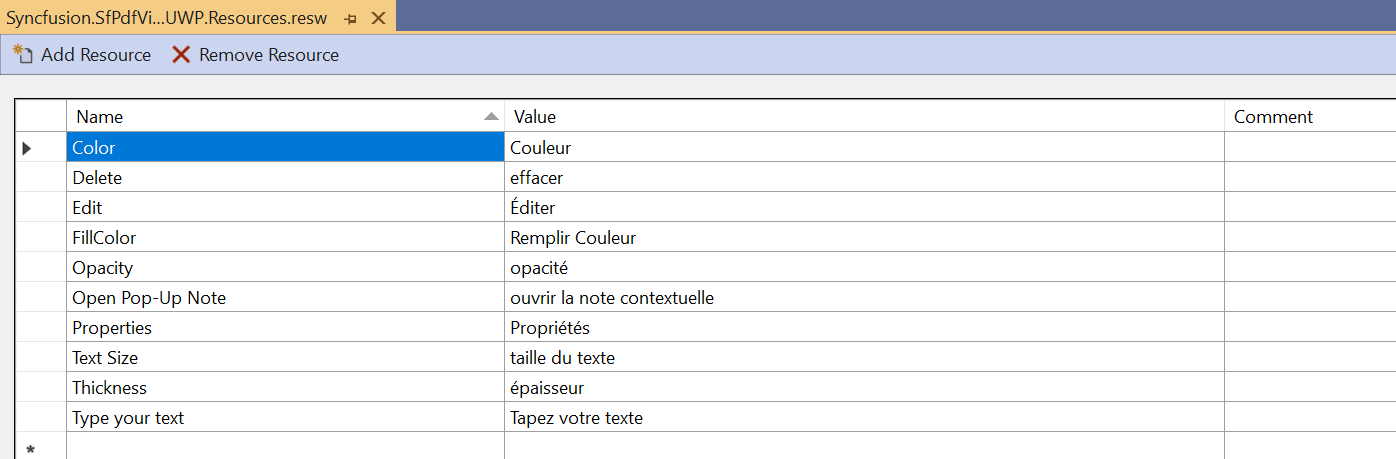Select the Delete resource name cell
Screen dimensions: 1396x459
coord(285,177)
